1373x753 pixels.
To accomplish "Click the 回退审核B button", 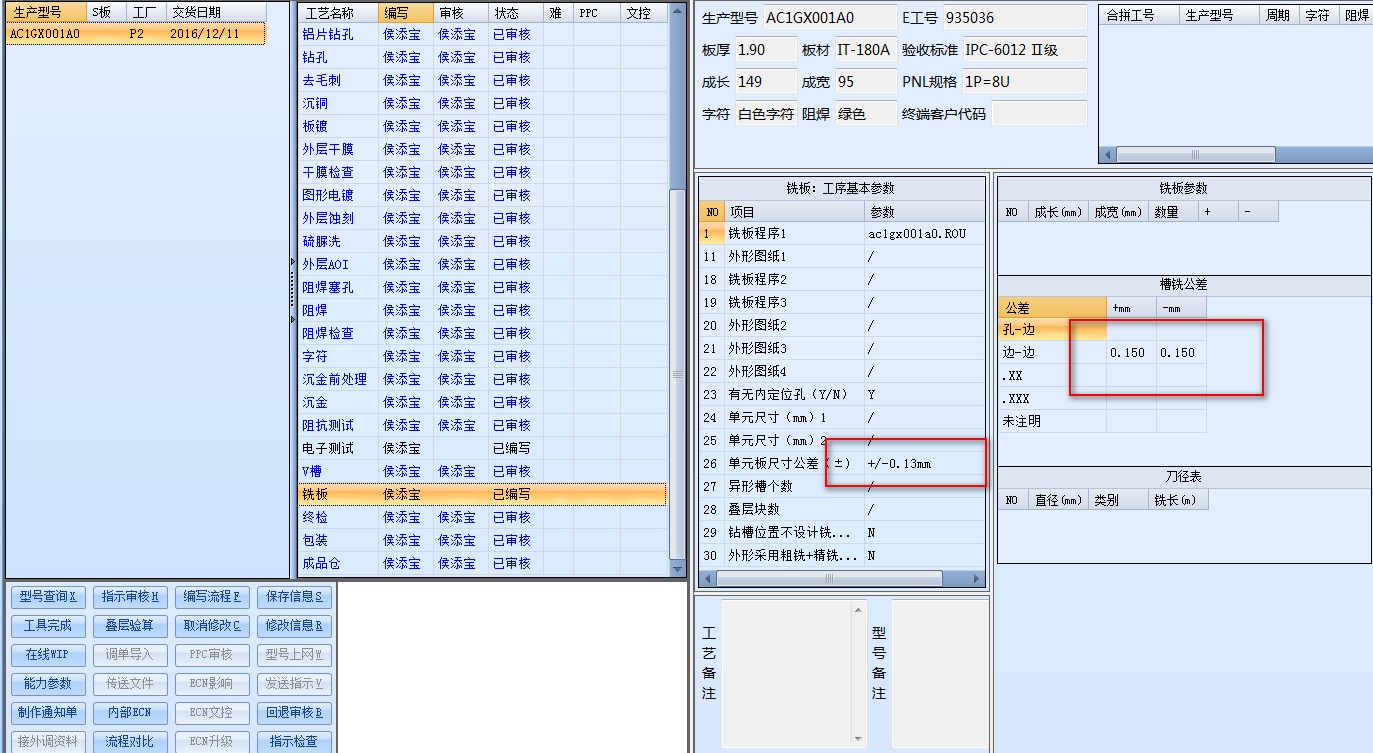I will pos(294,713).
